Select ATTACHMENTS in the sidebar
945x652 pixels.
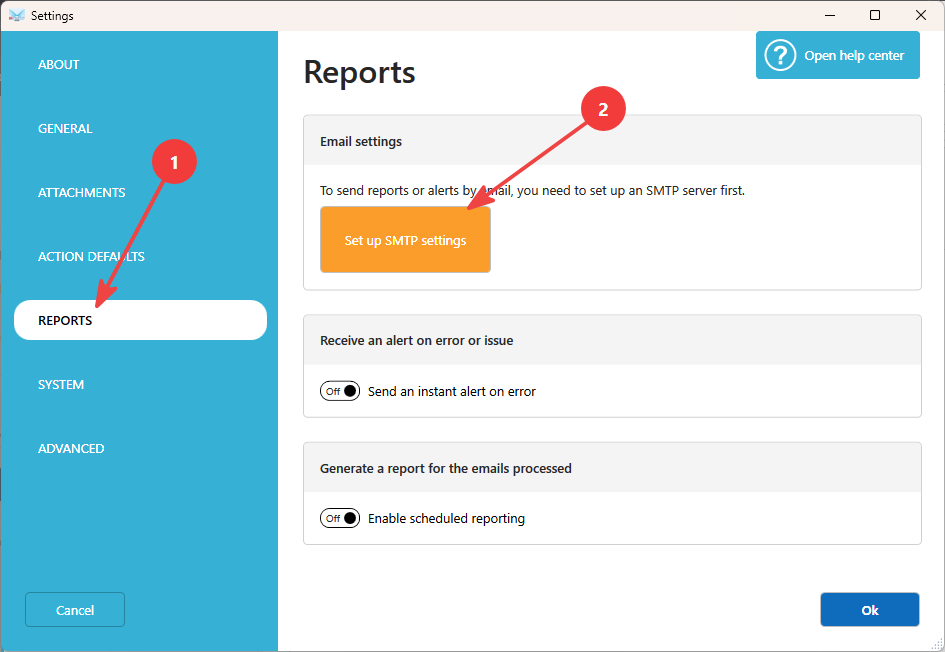(81, 192)
